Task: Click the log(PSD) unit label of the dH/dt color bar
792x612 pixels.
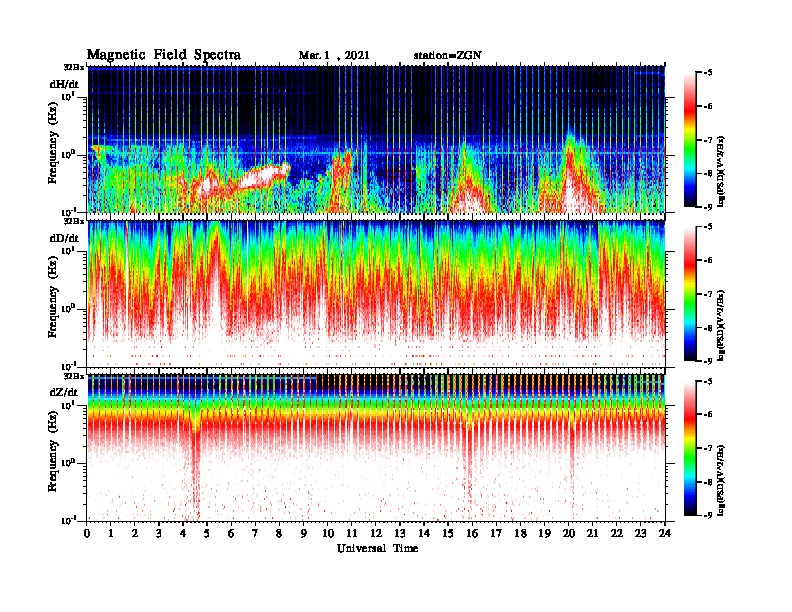Action: coord(721,171)
